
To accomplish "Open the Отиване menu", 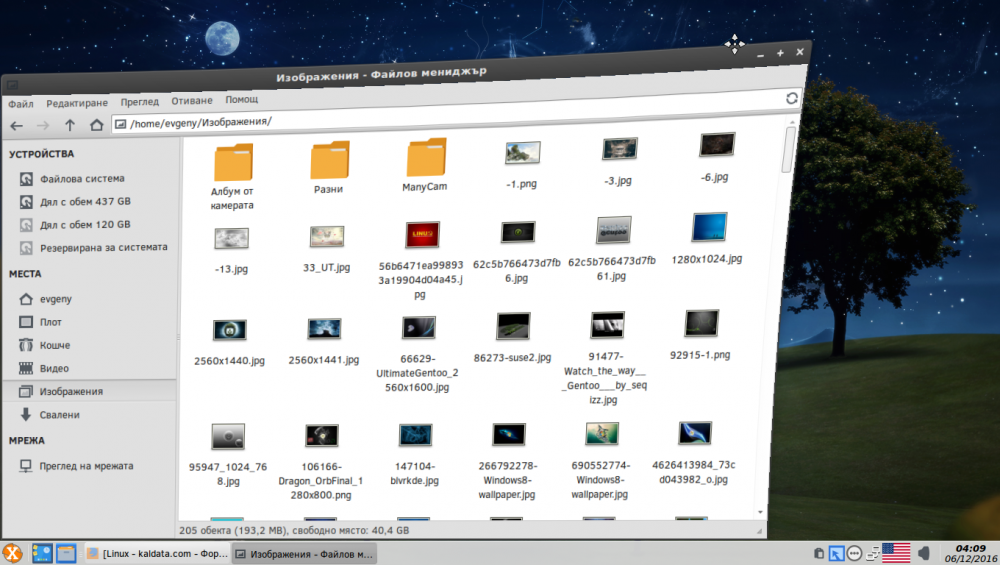I will pos(191,101).
